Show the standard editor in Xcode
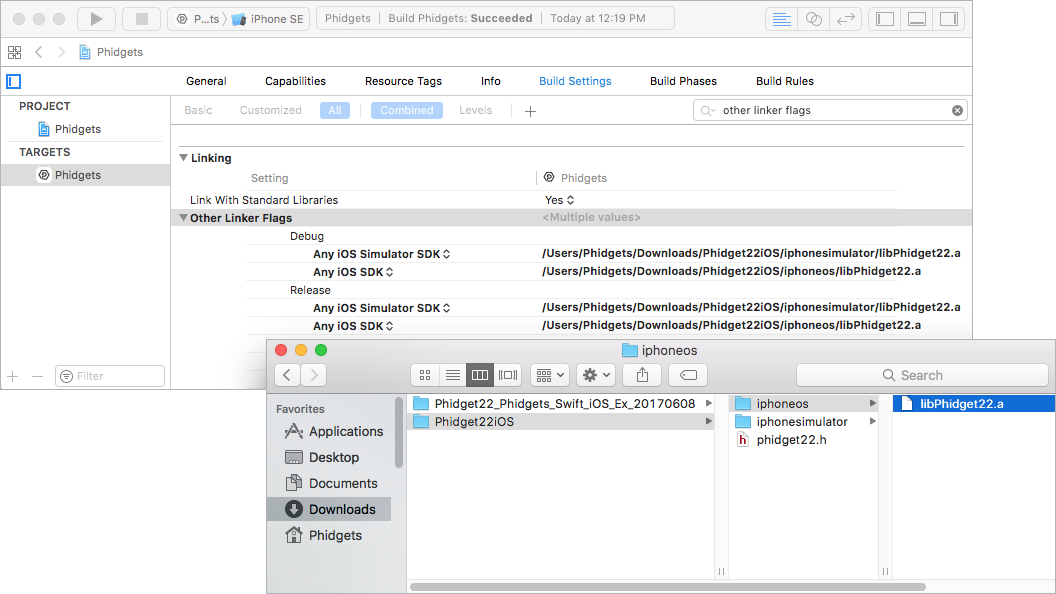The width and height of the screenshot is (1056, 594). click(x=781, y=19)
